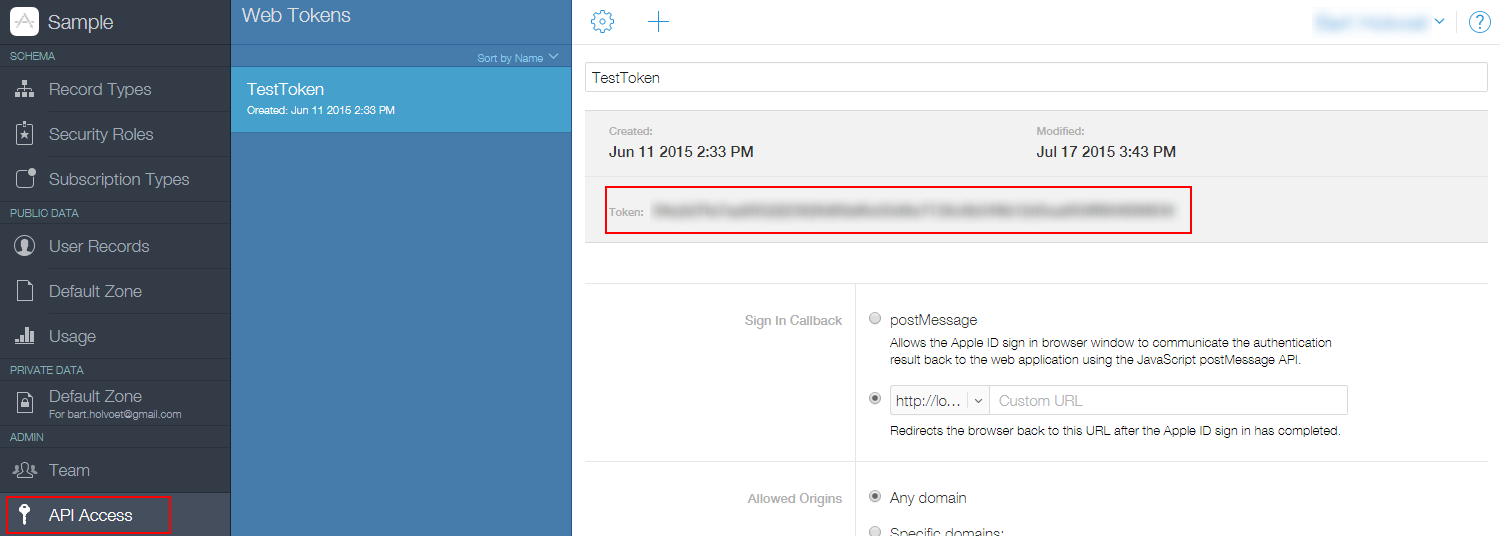Choose Any domain for Allowed Origins
Image resolution: width=1500 pixels, height=536 pixels.
pyautogui.click(x=875, y=497)
